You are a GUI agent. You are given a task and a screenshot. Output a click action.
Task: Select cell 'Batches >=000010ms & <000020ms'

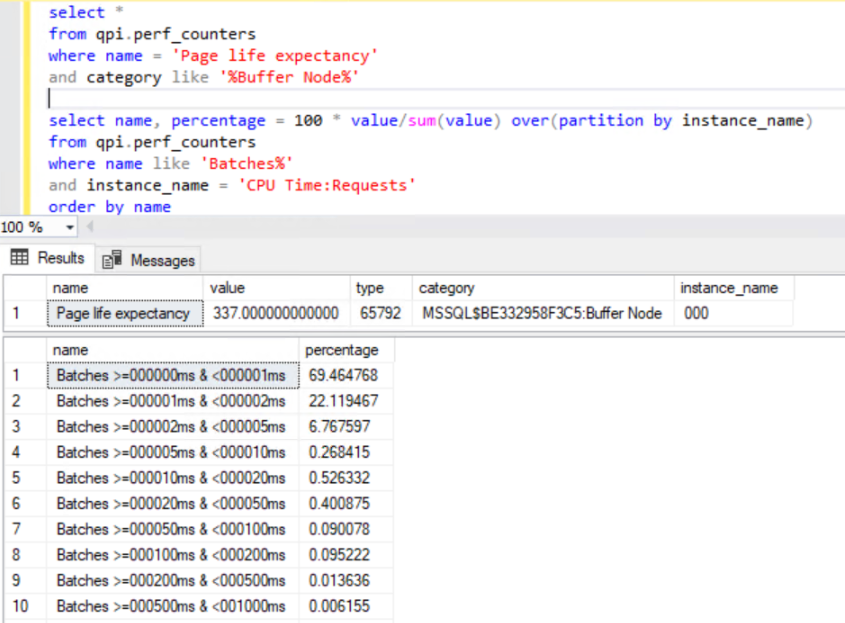[173, 477]
